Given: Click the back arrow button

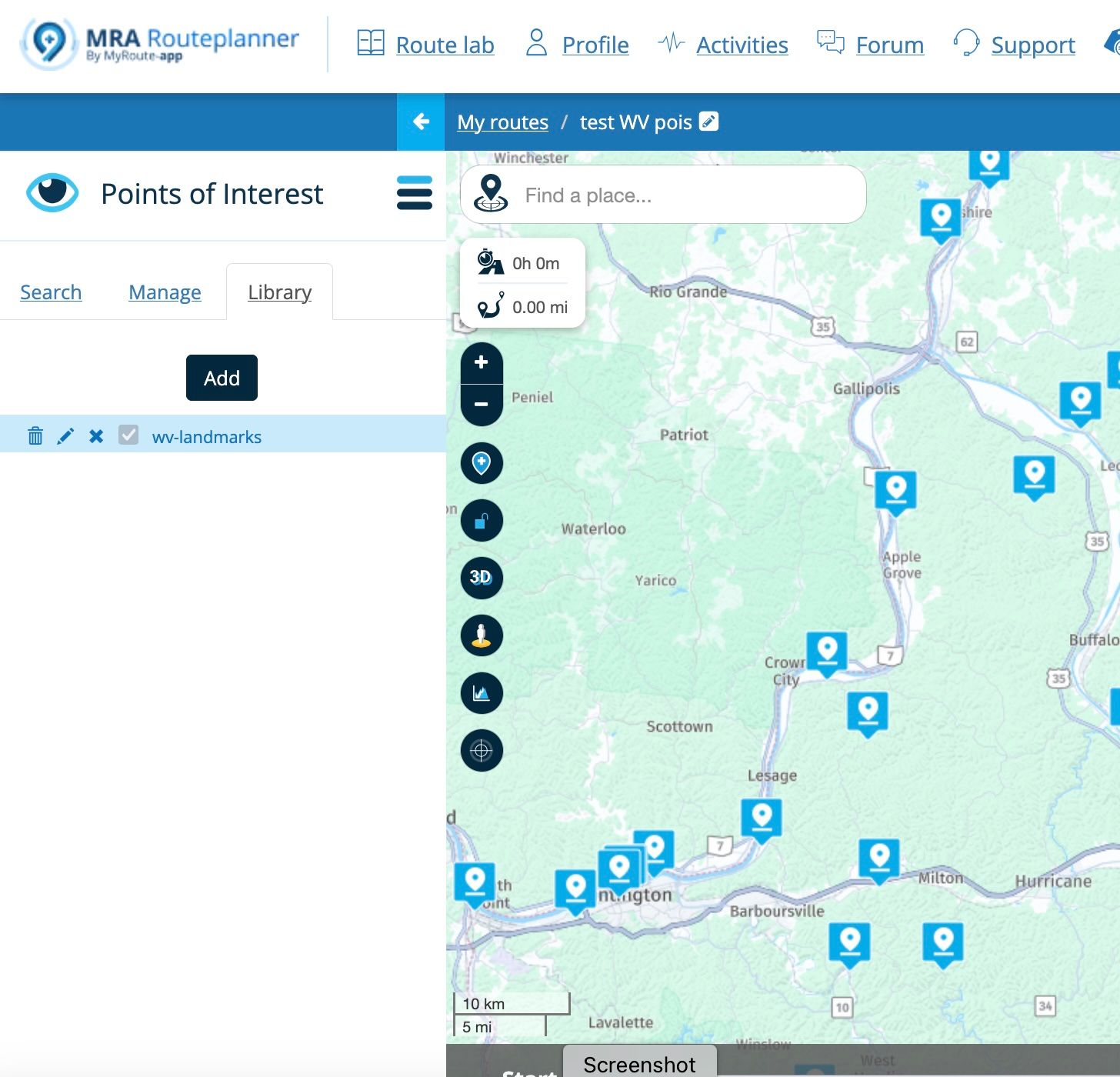Looking at the screenshot, I should [x=421, y=122].
